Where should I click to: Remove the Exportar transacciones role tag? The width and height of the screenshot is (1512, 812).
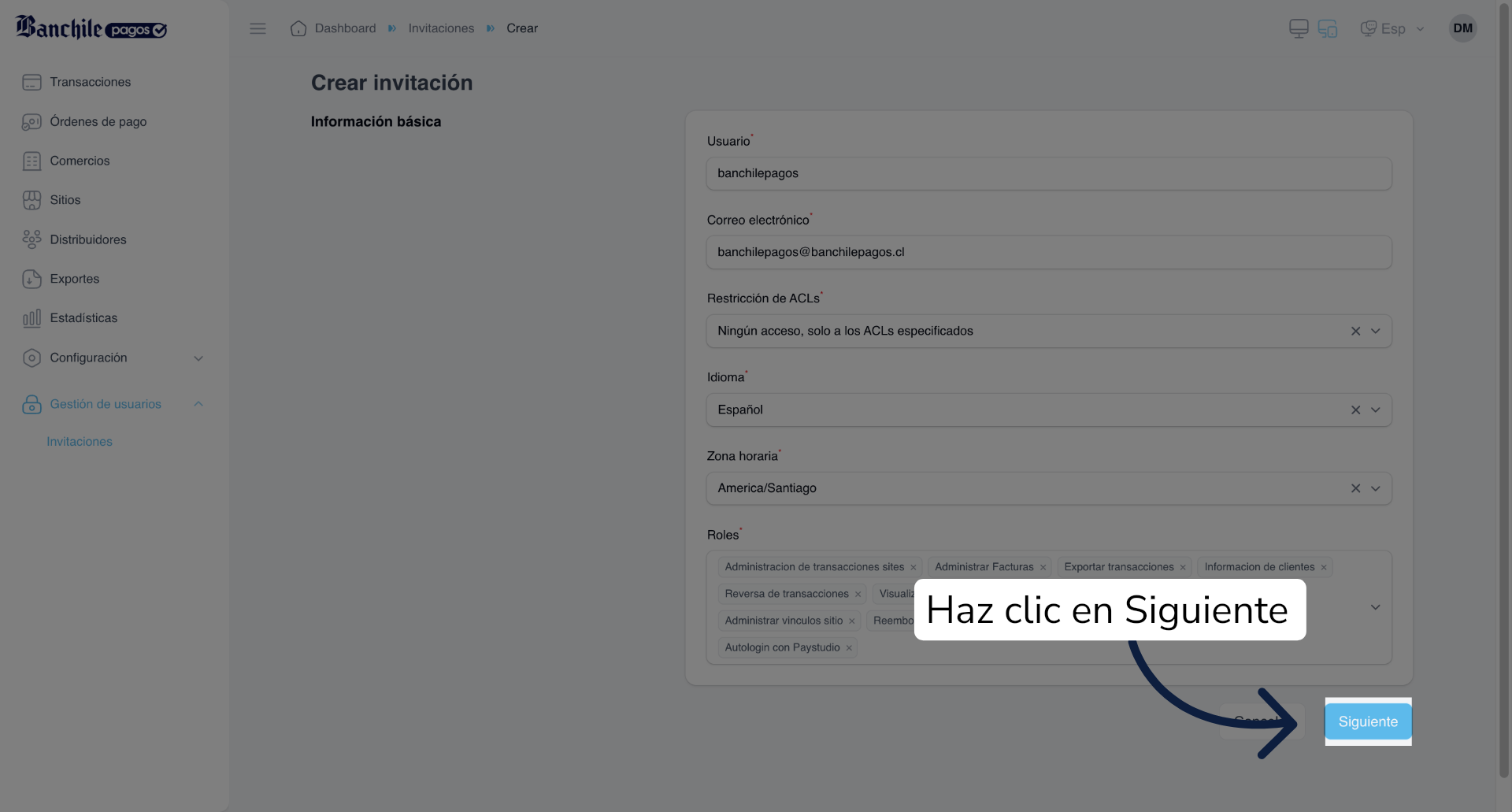tap(1183, 567)
